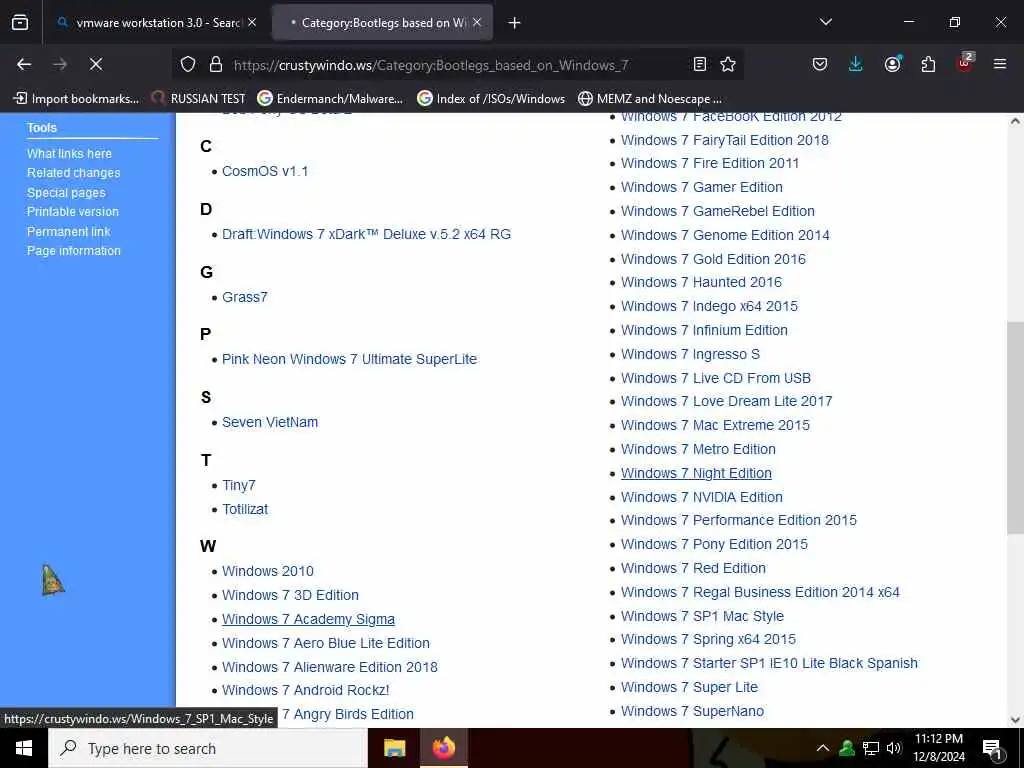The image size is (1024, 768).
Task: Open Windows 7 SuperNano link
Action: pyautogui.click(x=692, y=711)
